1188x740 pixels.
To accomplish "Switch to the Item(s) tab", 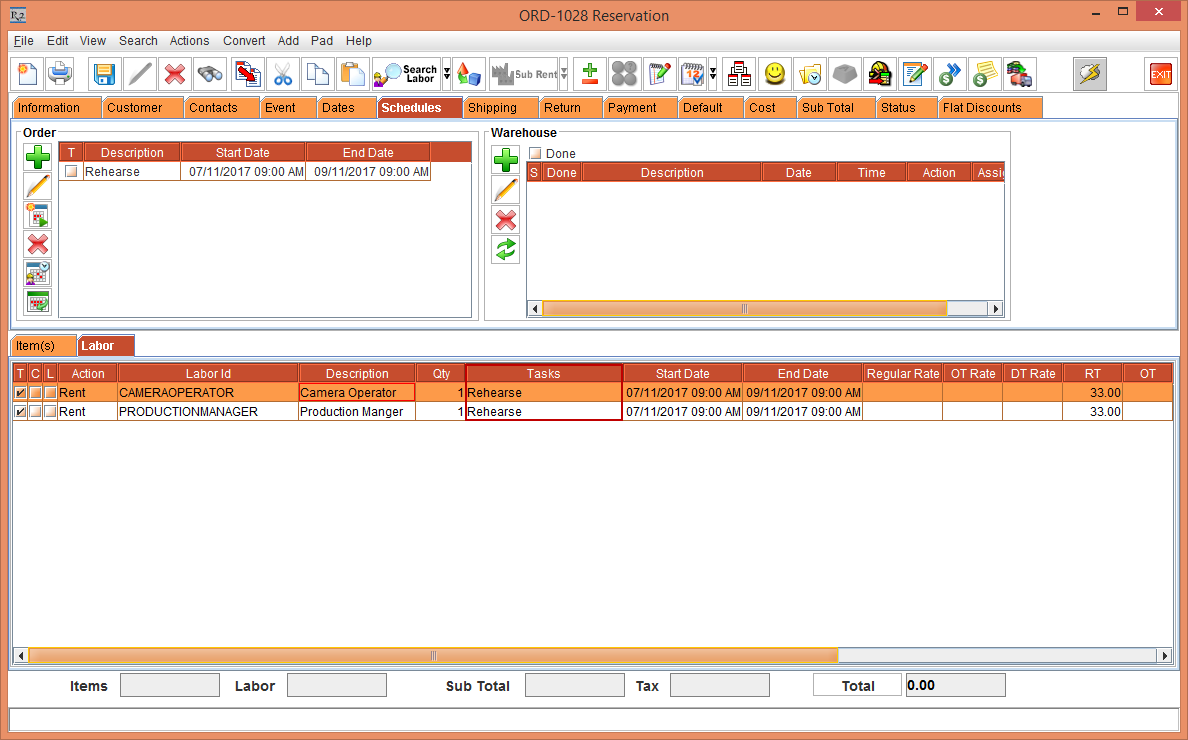I will (43, 345).
